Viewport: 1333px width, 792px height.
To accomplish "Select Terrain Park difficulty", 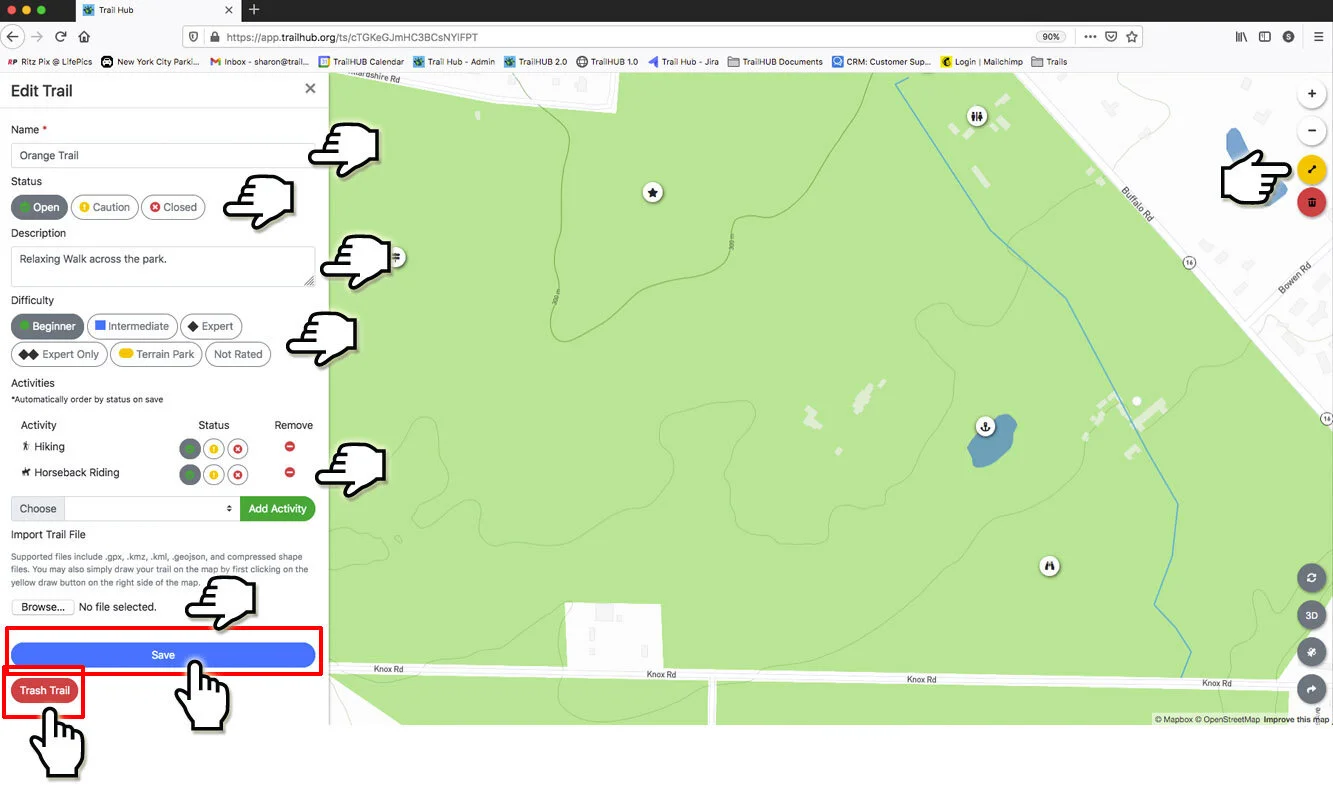I will tap(156, 354).
